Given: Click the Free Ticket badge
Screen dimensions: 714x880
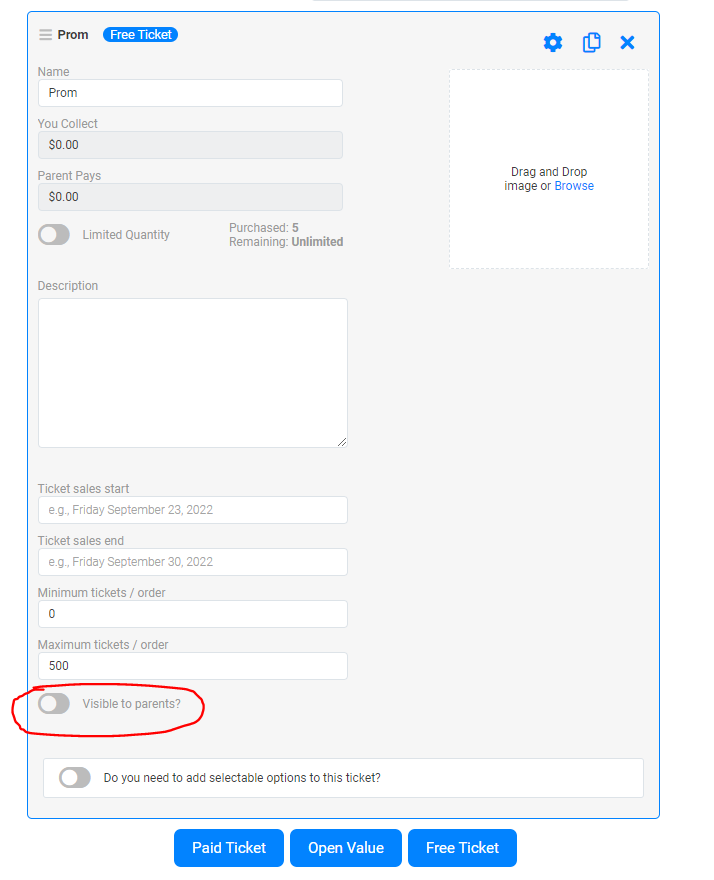Looking at the screenshot, I should (x=140, y=35).
